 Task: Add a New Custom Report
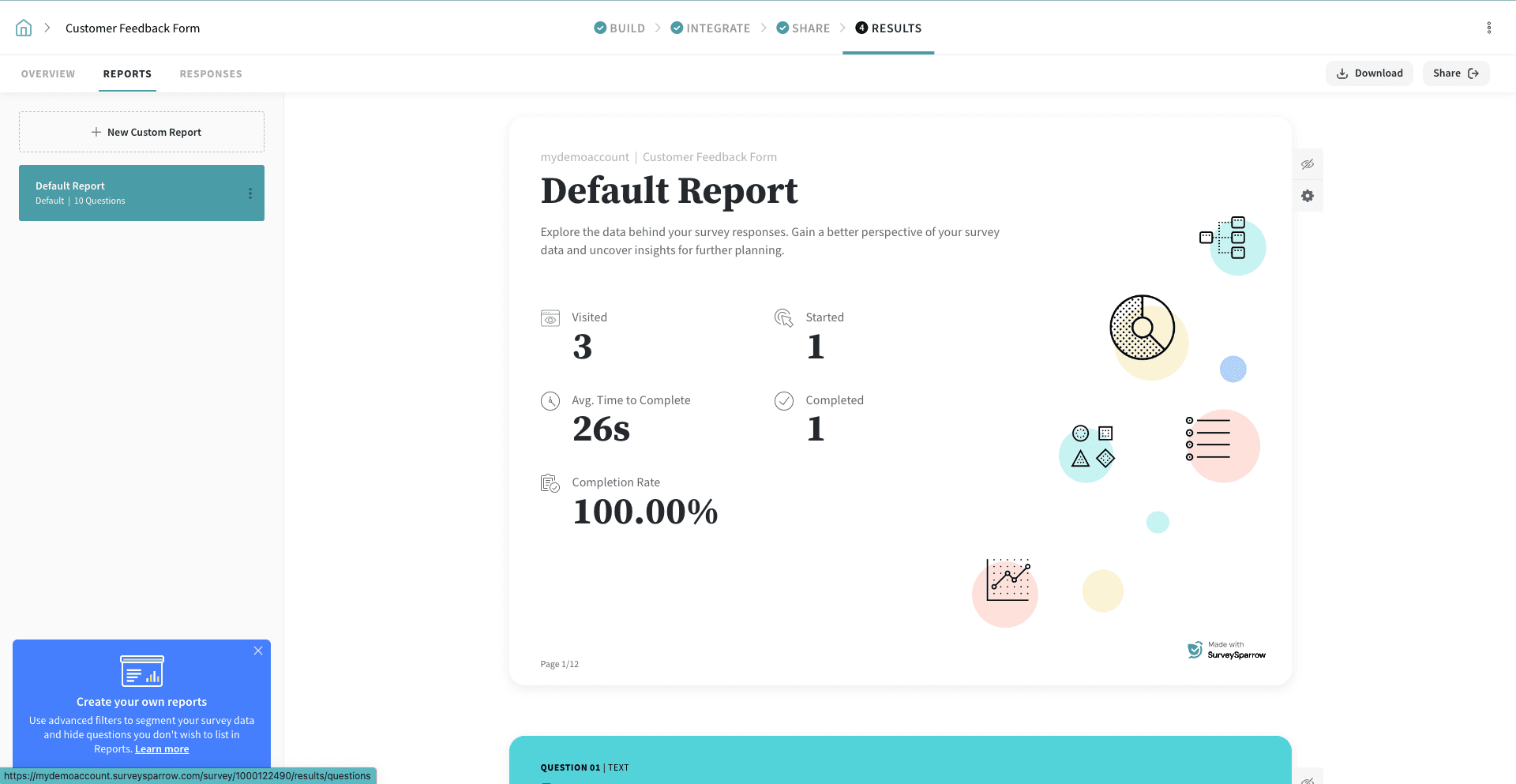point(142,132)
